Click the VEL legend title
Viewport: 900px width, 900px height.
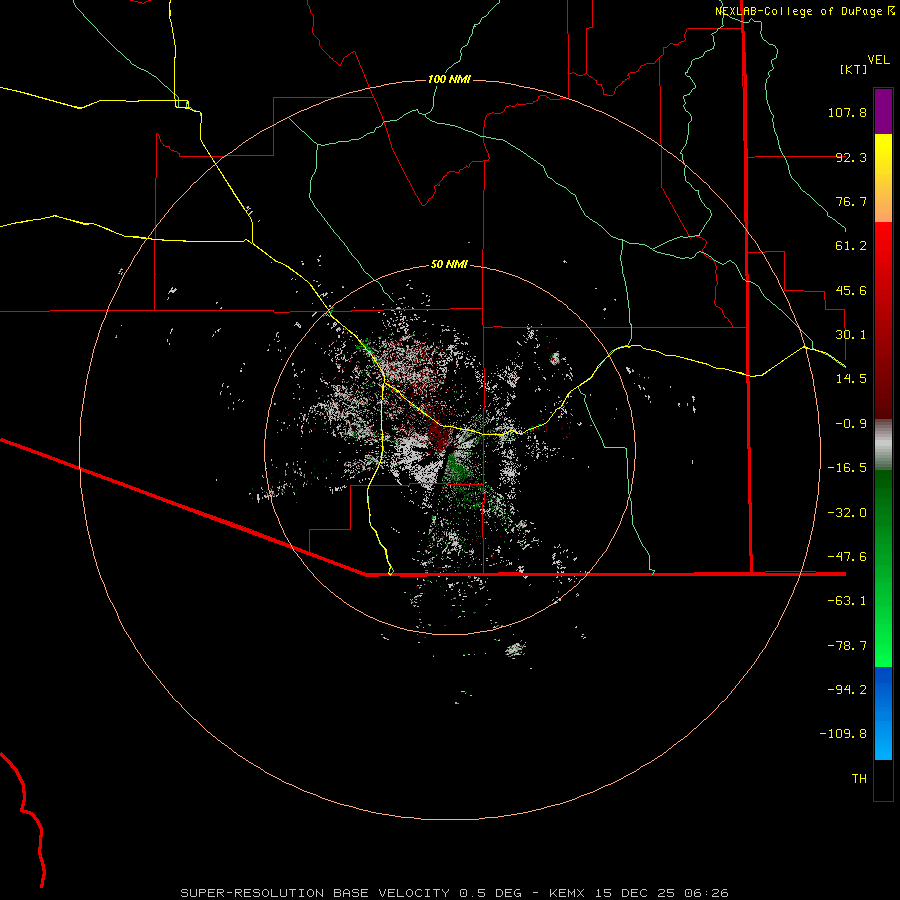point(878,60)
